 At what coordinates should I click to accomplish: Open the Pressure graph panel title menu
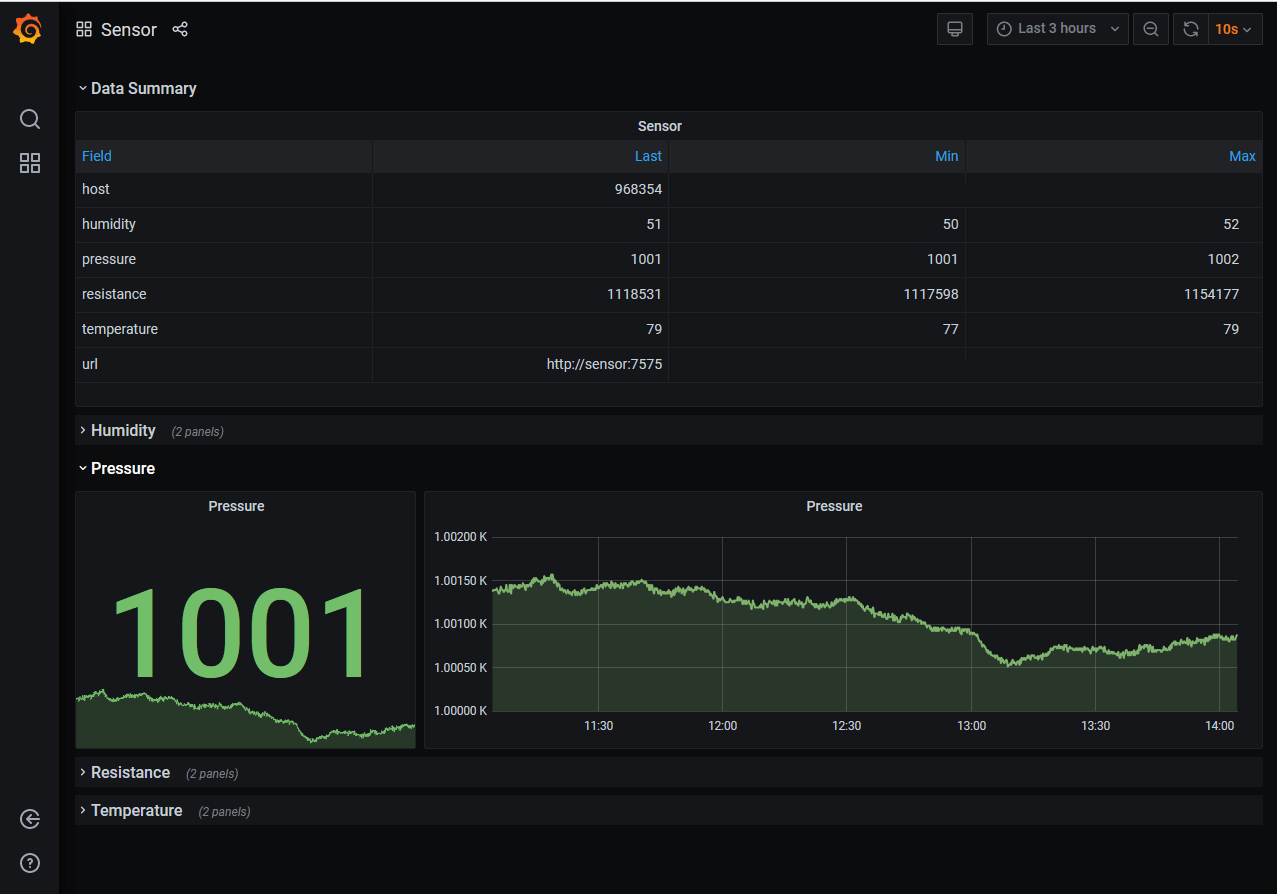point(833,506)
